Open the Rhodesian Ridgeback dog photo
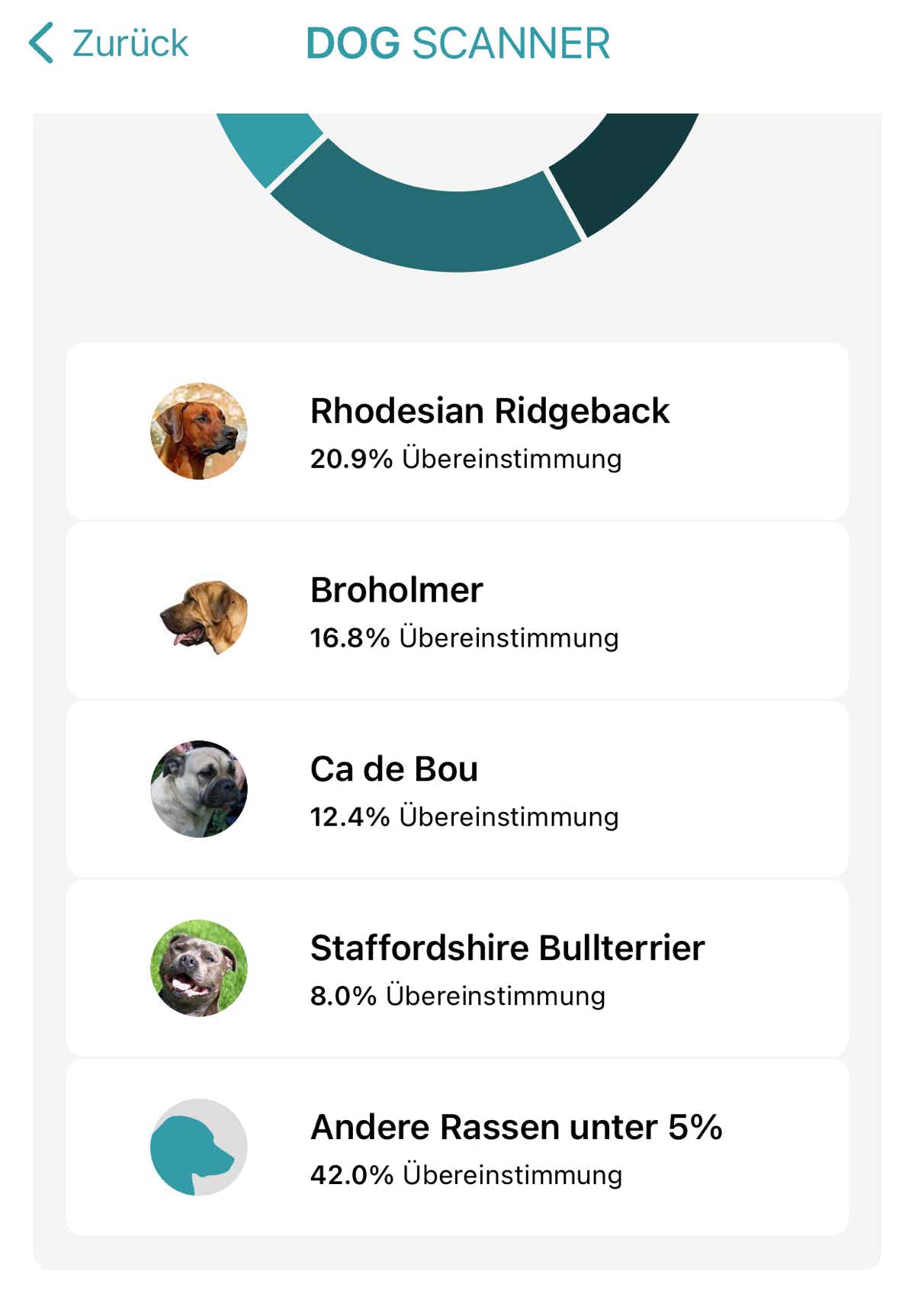The height and width of the screenshot is (1316, 915). tap(199, 431)
